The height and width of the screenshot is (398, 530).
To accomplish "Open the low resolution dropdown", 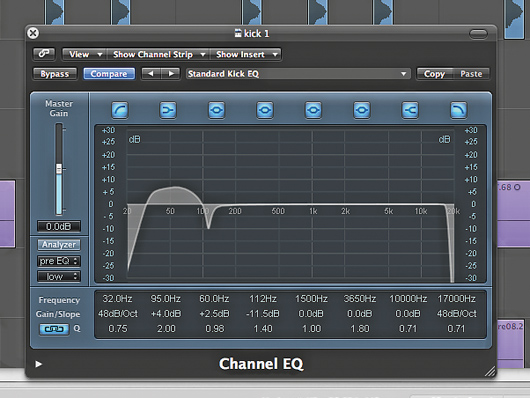I will tap(59, 277).
